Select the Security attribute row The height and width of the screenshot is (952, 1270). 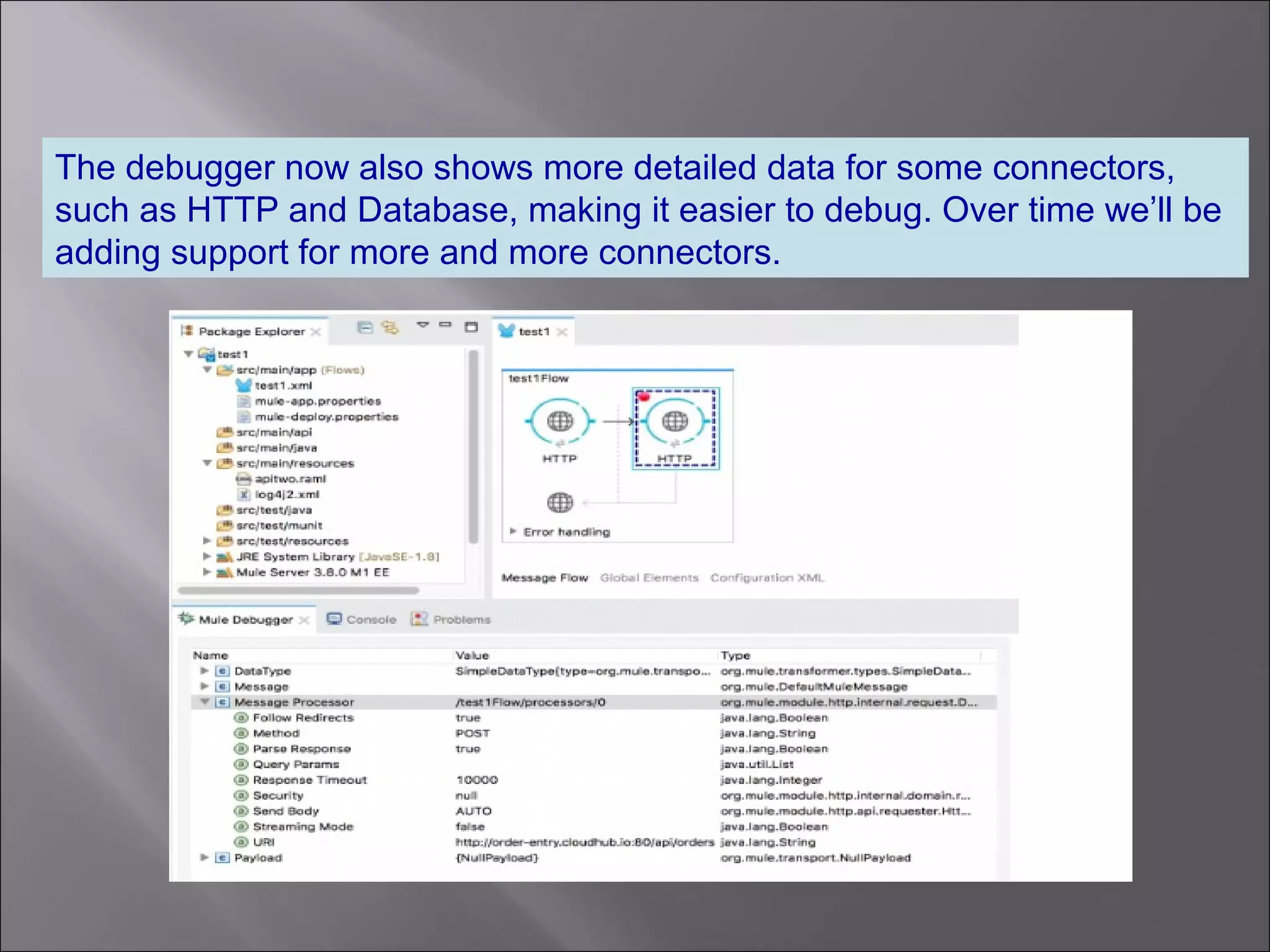tap(593, 795)
